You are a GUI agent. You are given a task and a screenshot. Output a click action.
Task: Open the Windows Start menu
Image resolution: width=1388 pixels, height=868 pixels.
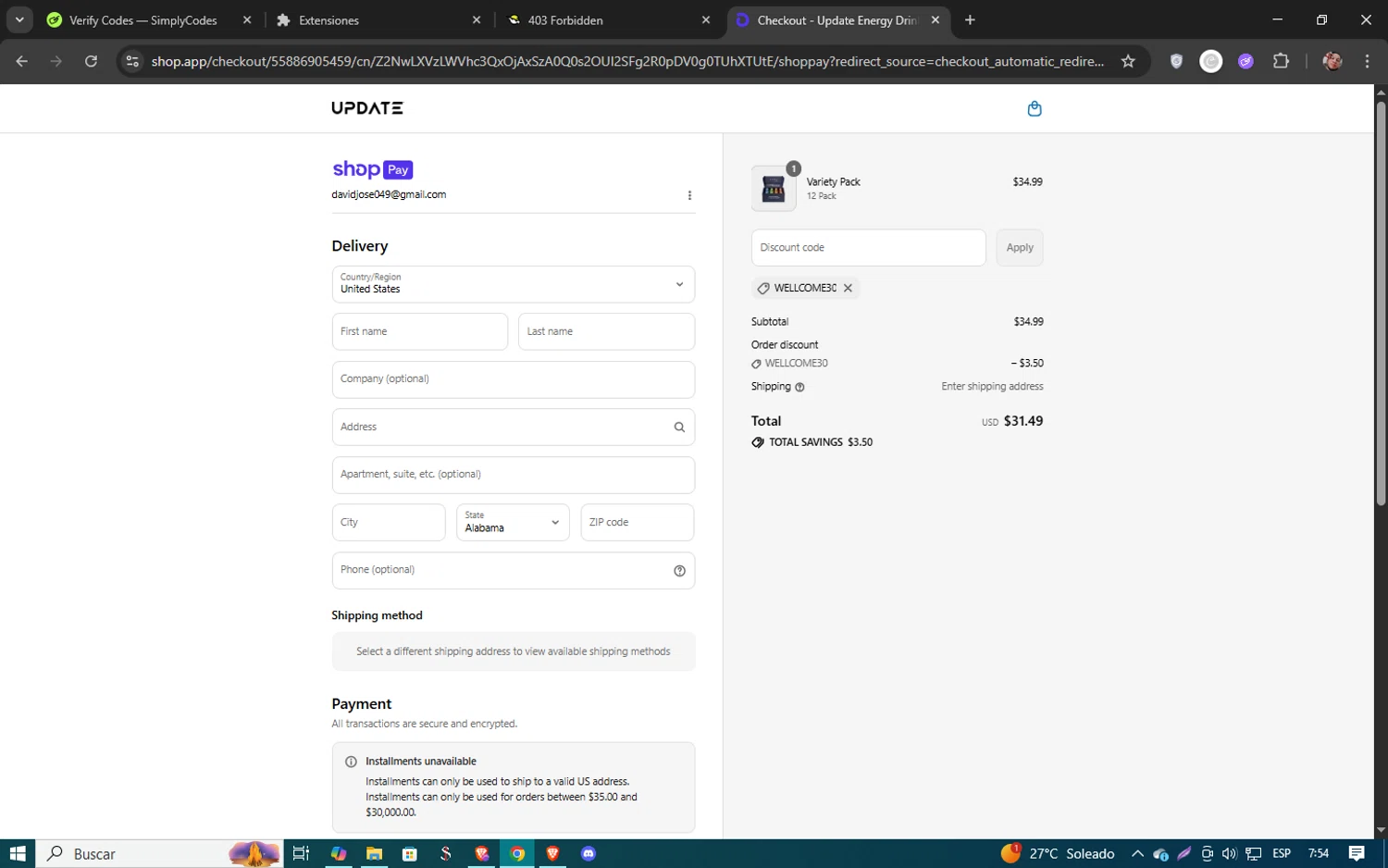tap(18, 853)
